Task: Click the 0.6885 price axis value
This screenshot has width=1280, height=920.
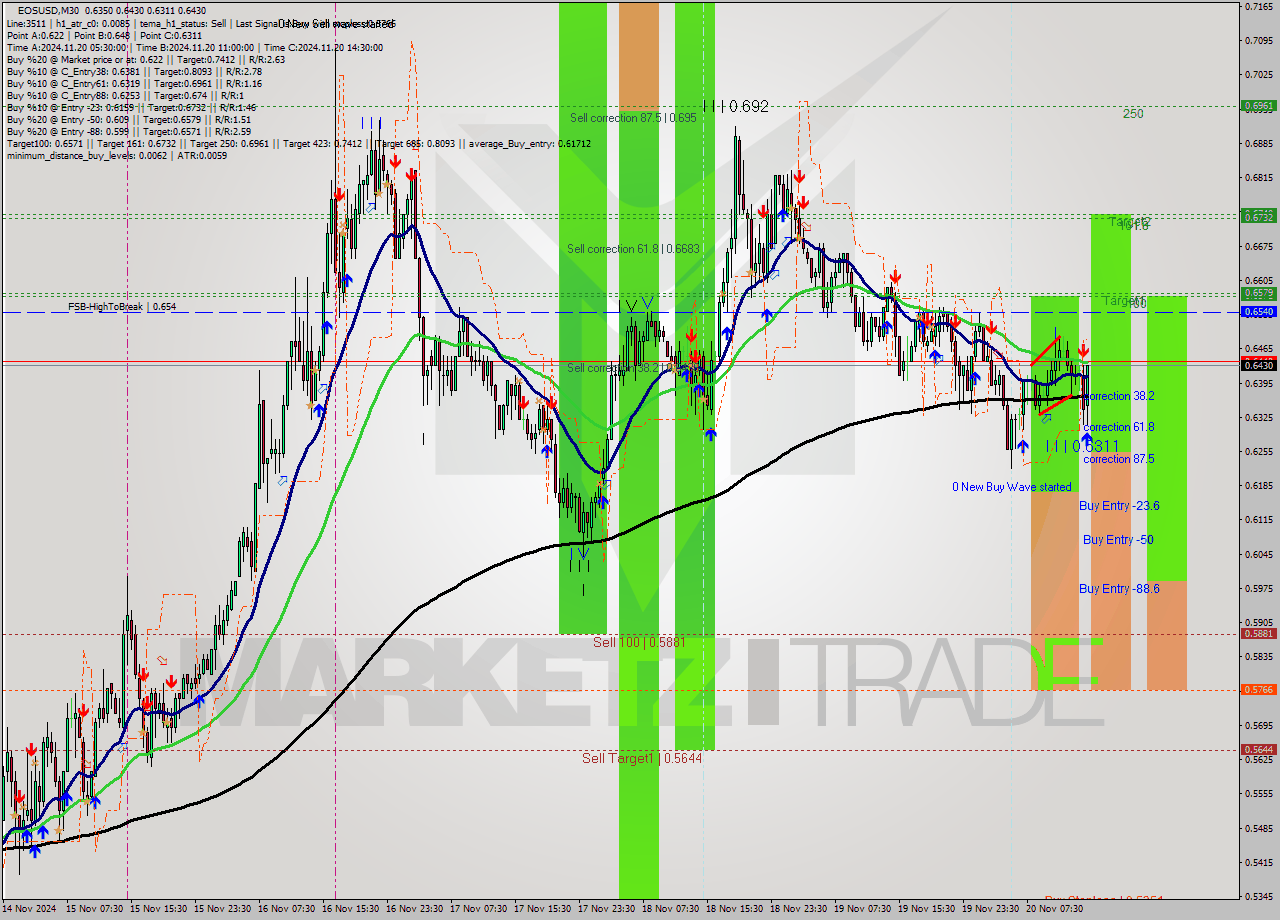Action: click(x=1258, y=143)
